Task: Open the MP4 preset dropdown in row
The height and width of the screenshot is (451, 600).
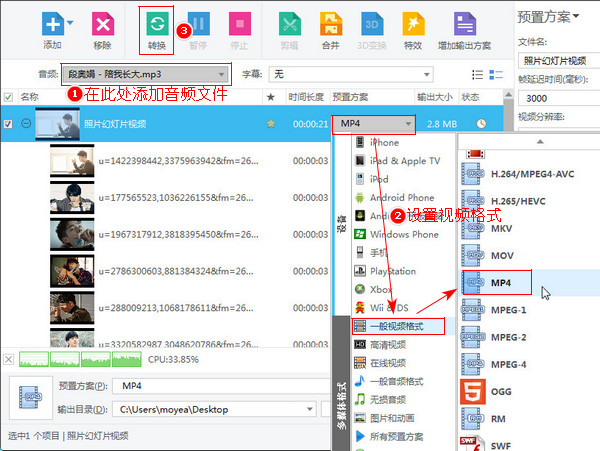Action: 374,124
